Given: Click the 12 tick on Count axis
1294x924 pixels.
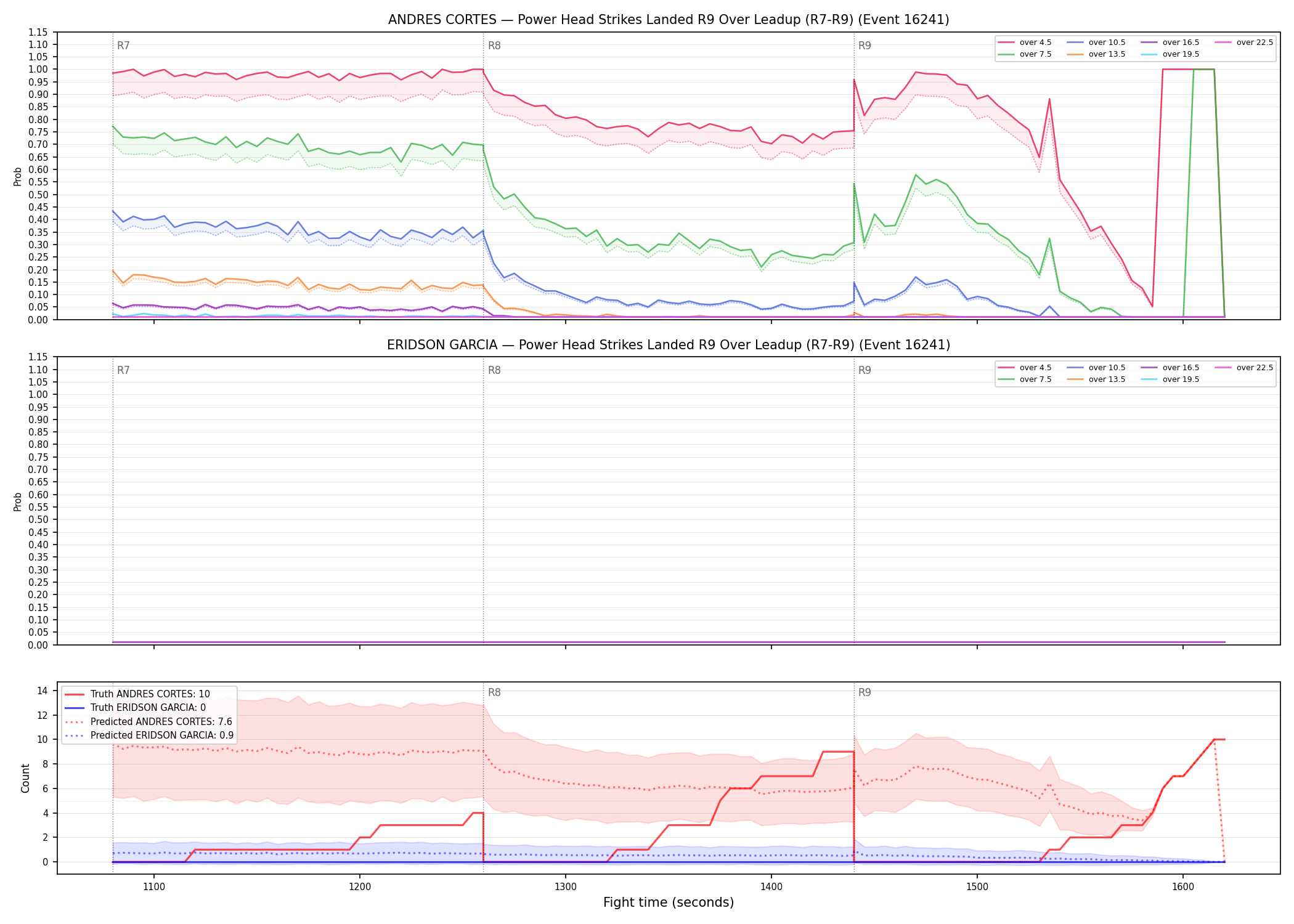Looking at the screenshot, I should 43,715.
